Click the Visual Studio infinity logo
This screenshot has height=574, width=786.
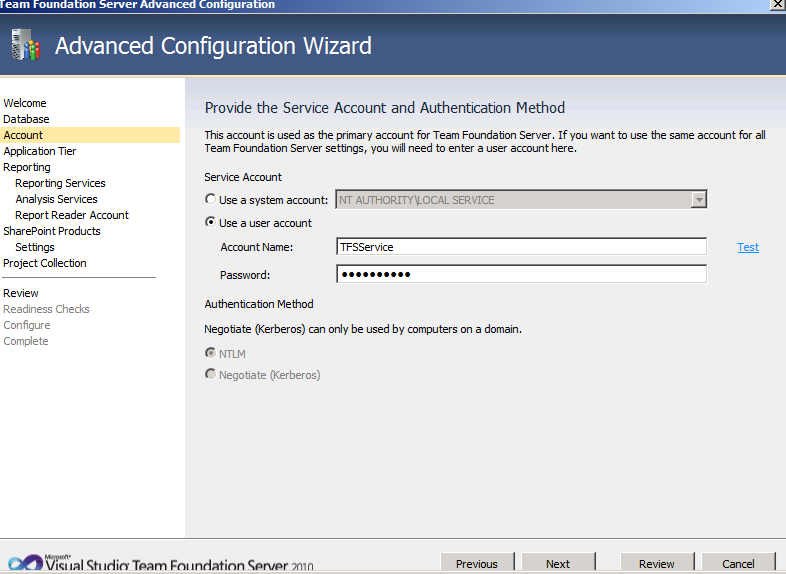pyautogui.click(x=26, y=563)
